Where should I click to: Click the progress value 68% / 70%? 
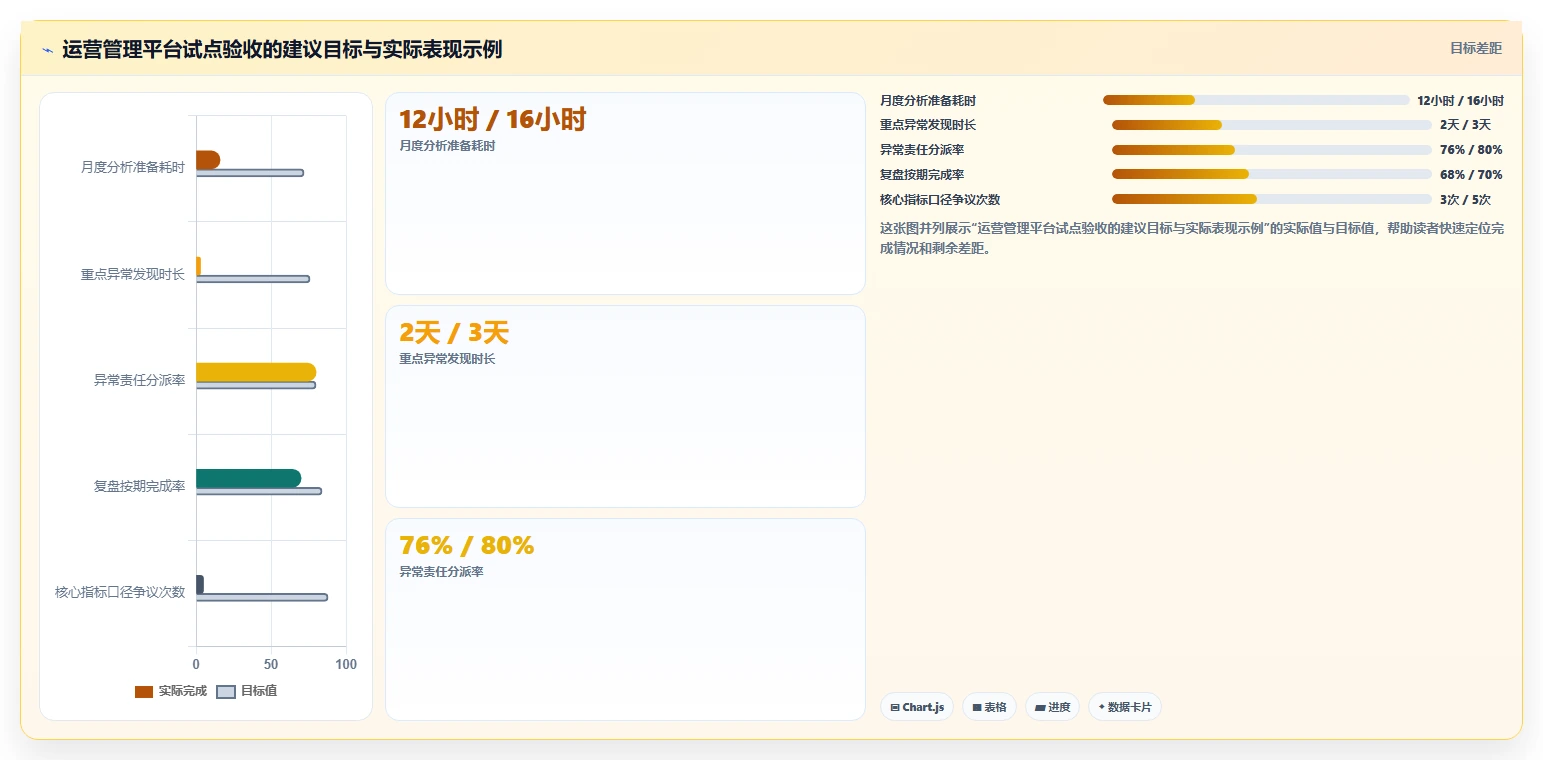click(1471, 175)
